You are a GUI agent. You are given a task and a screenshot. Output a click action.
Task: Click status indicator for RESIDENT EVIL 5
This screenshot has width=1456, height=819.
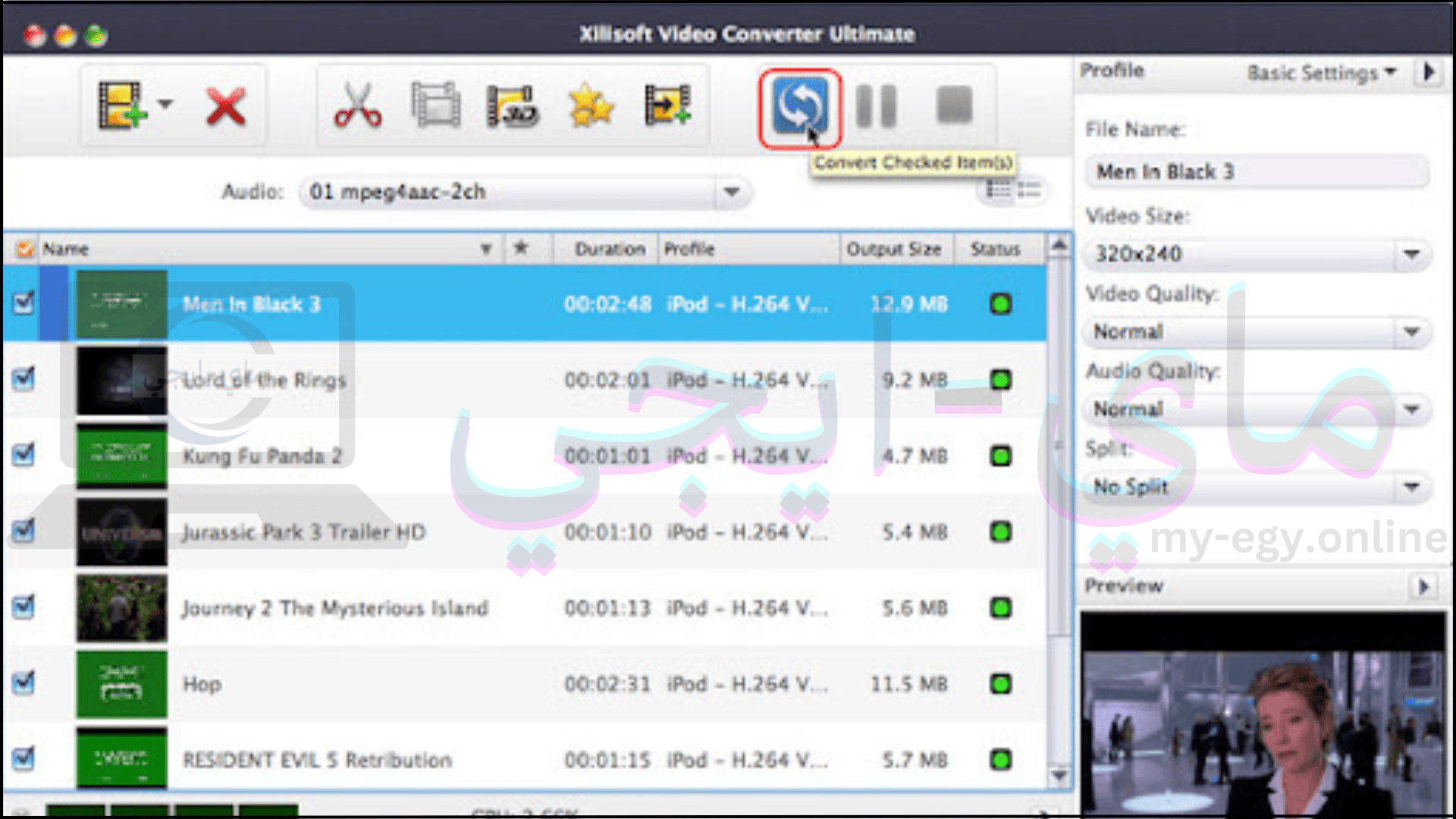1001,759
